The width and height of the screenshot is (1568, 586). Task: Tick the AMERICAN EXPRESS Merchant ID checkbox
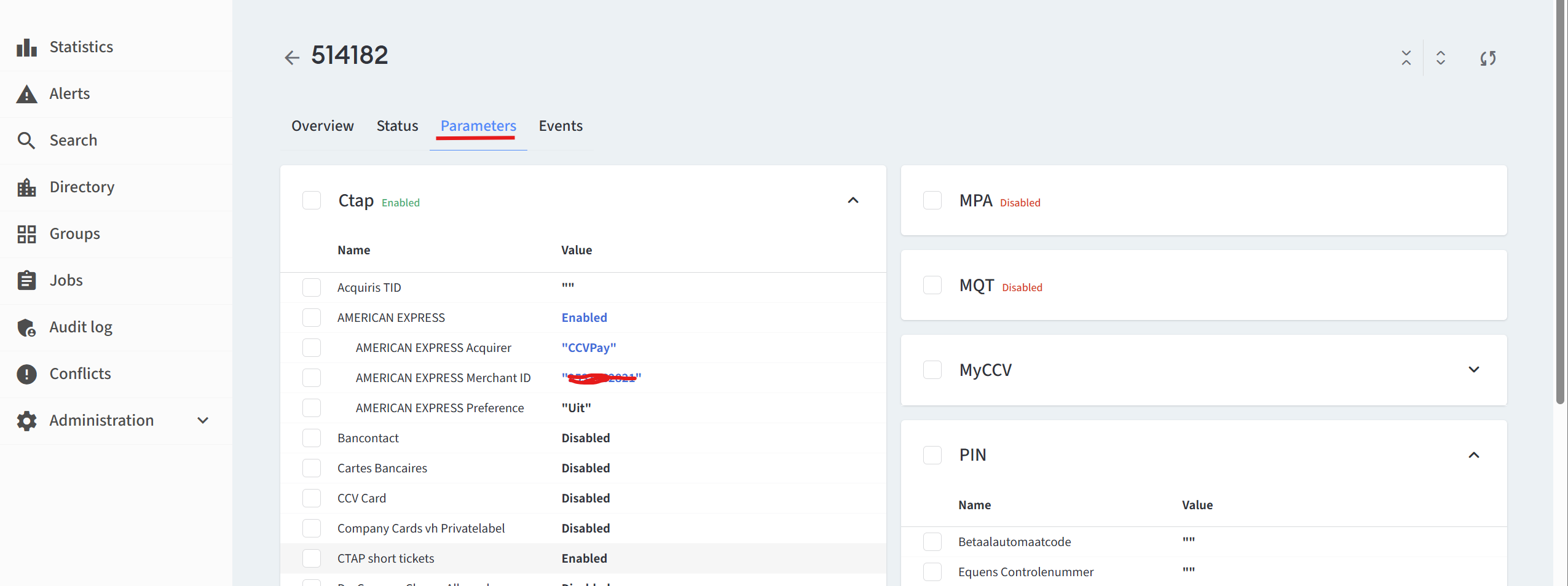312,378
